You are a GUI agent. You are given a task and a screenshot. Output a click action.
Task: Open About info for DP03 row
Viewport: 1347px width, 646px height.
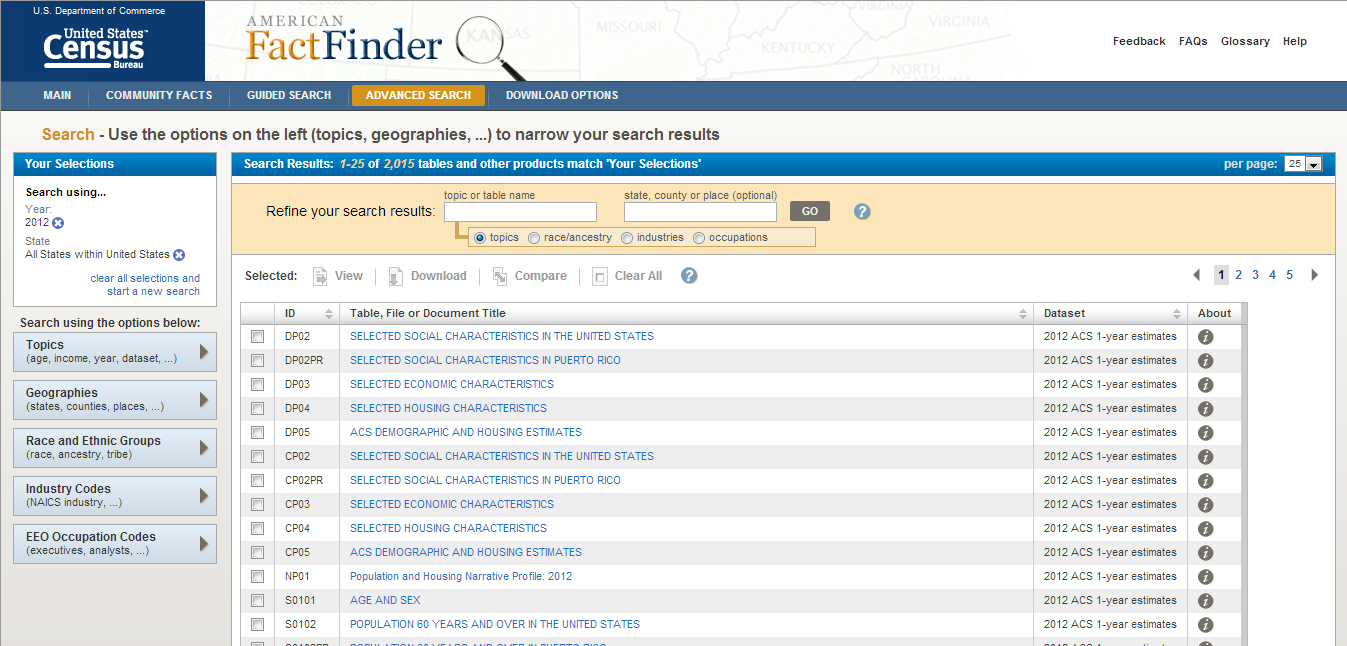coord(1205,385)
